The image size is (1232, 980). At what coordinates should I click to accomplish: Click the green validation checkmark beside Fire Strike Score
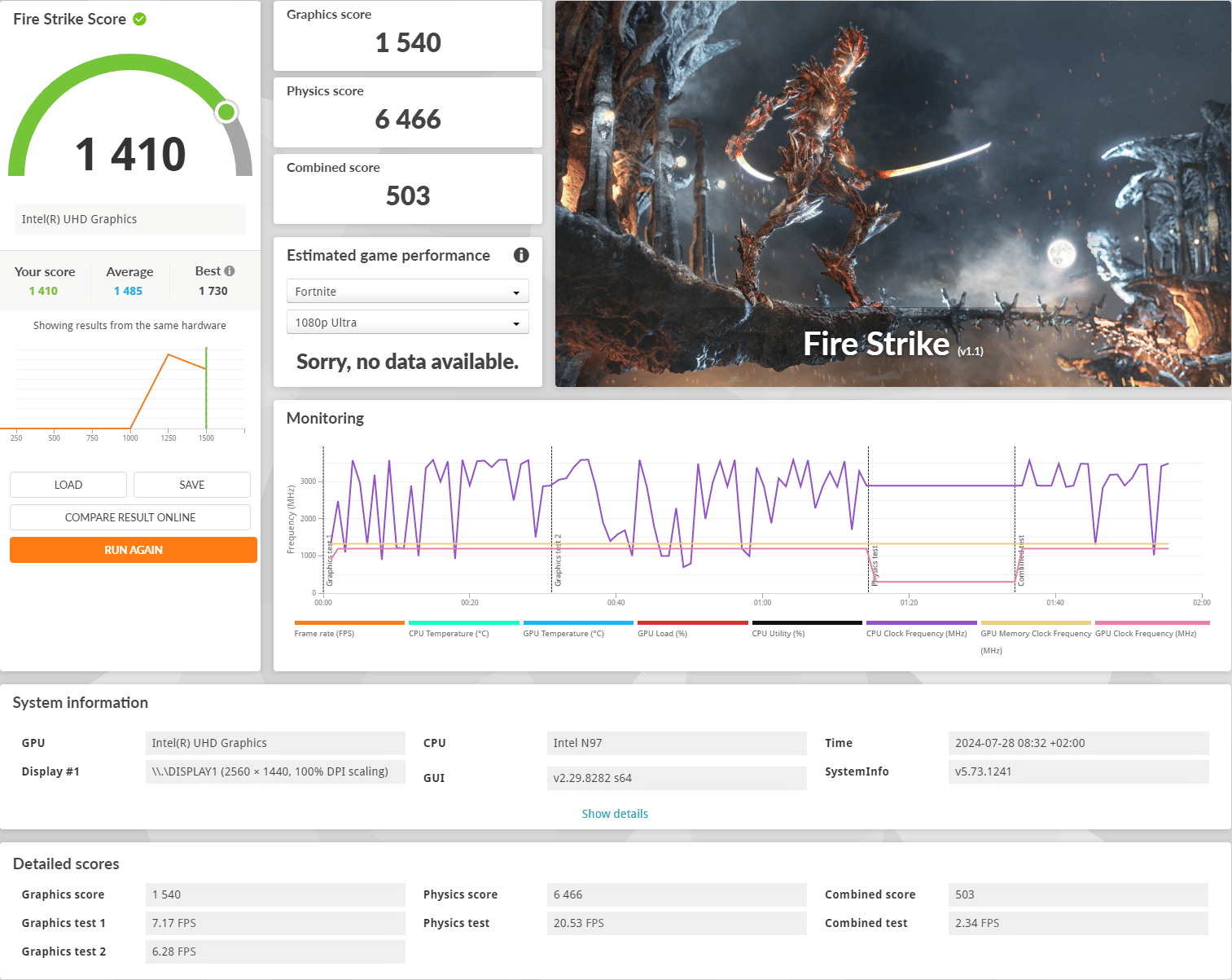(x=139, y=19)
